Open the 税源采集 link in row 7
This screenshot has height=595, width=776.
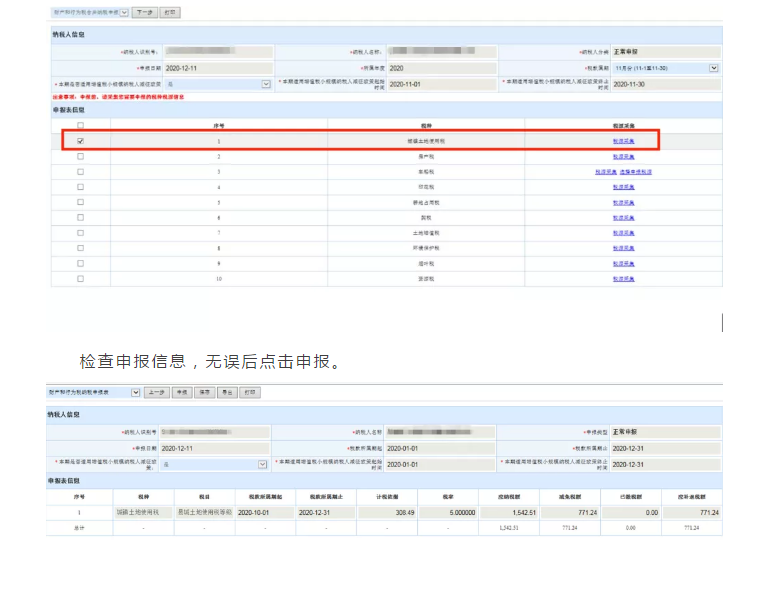[x=624, y=233]
